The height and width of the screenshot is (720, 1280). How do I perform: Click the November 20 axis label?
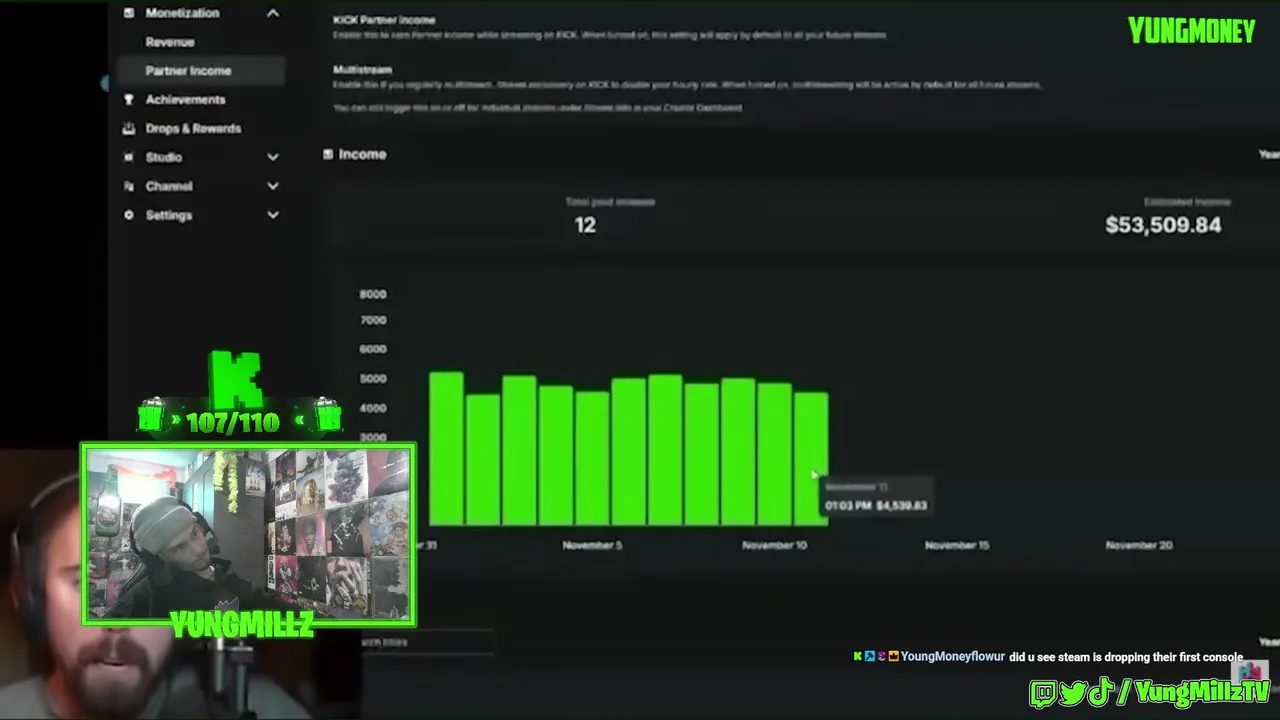[x=1139, y=545]
